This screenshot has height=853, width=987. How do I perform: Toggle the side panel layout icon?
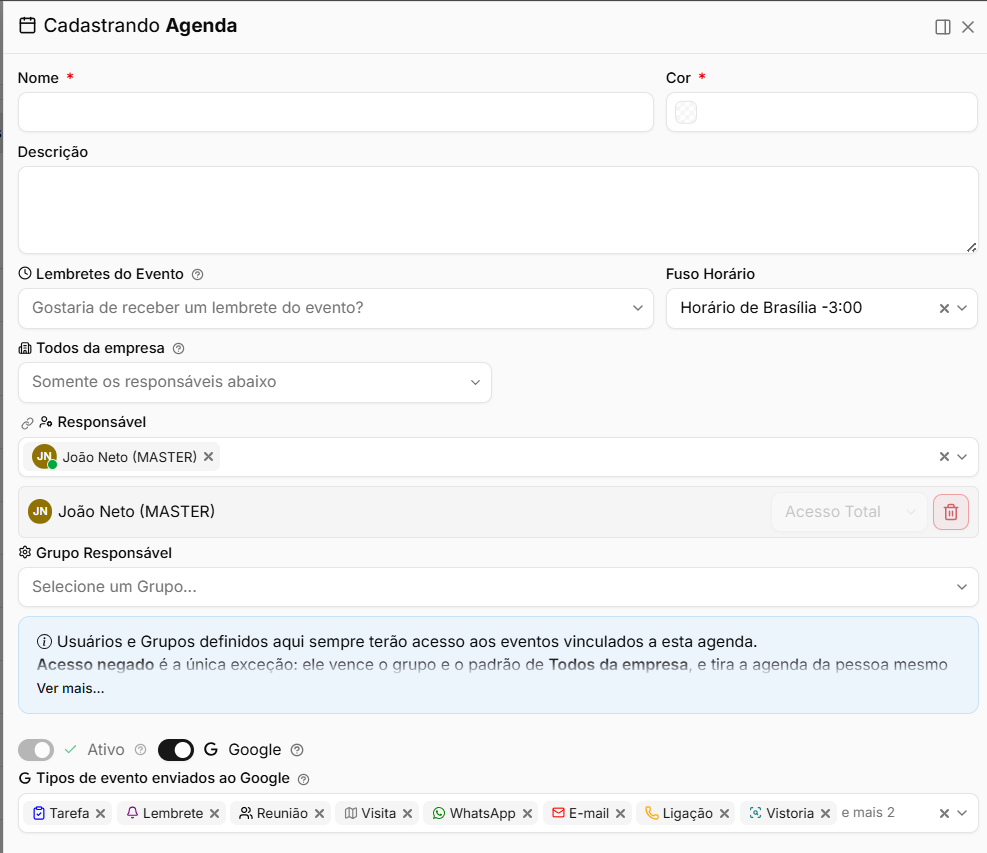[942, 27]
